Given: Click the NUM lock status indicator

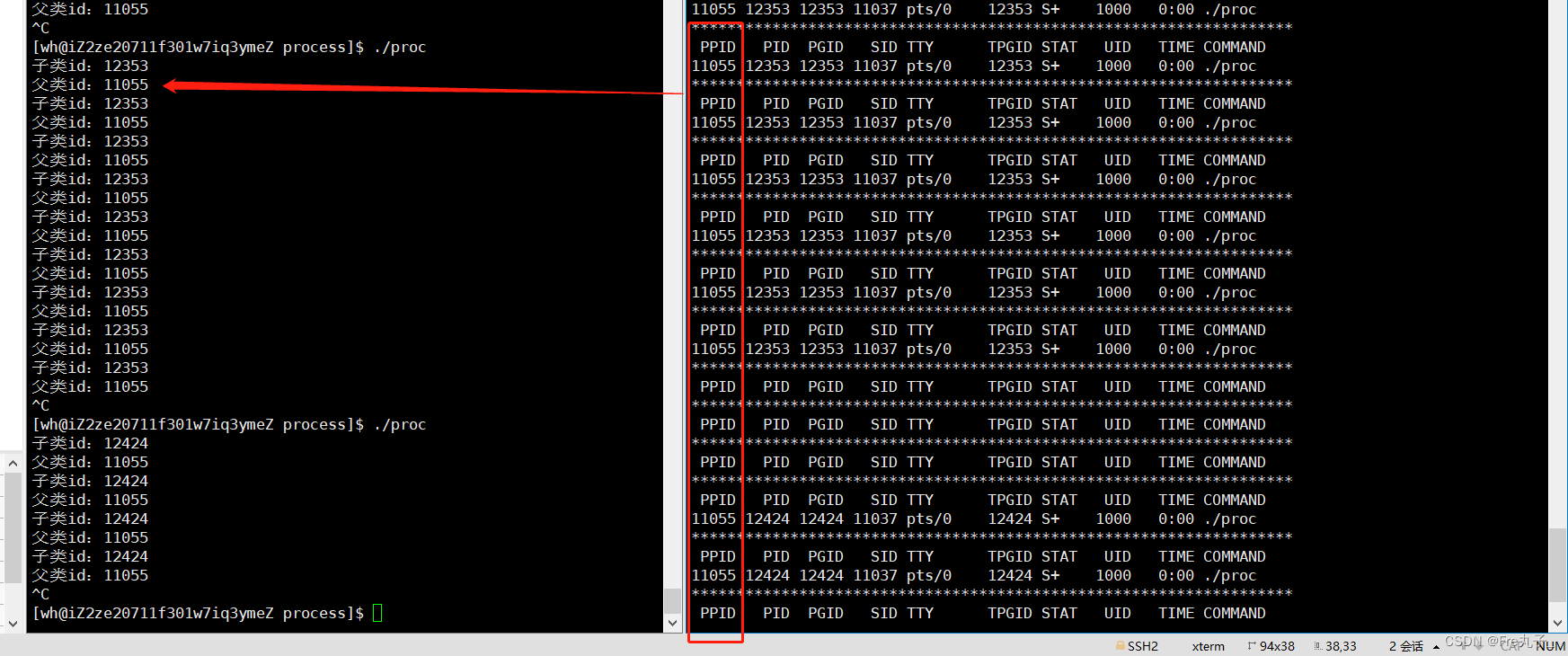Looking at the screenshot, I should pos(1550,646).
